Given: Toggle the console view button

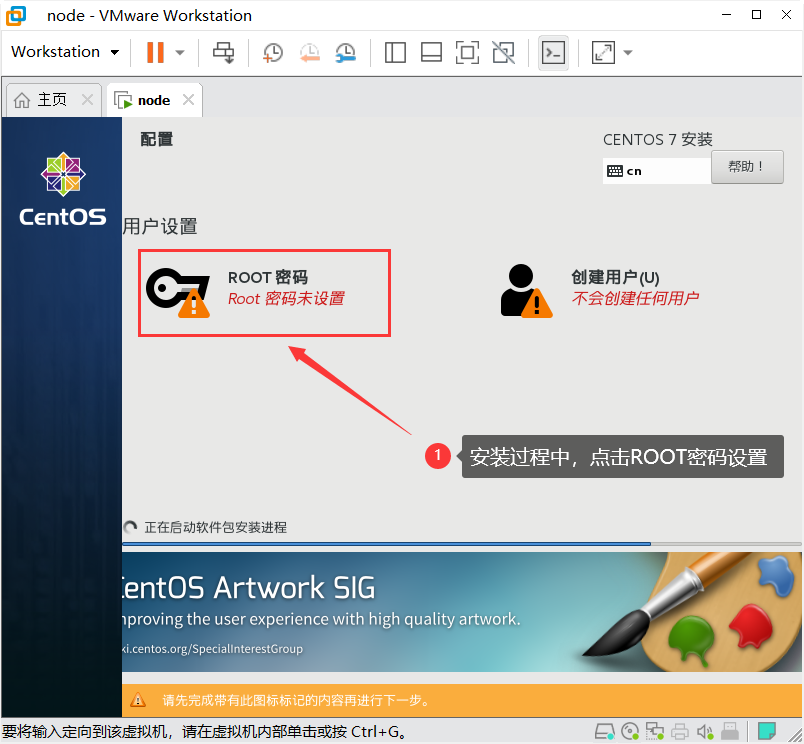Looking at the screenshot, I should 553,52.
